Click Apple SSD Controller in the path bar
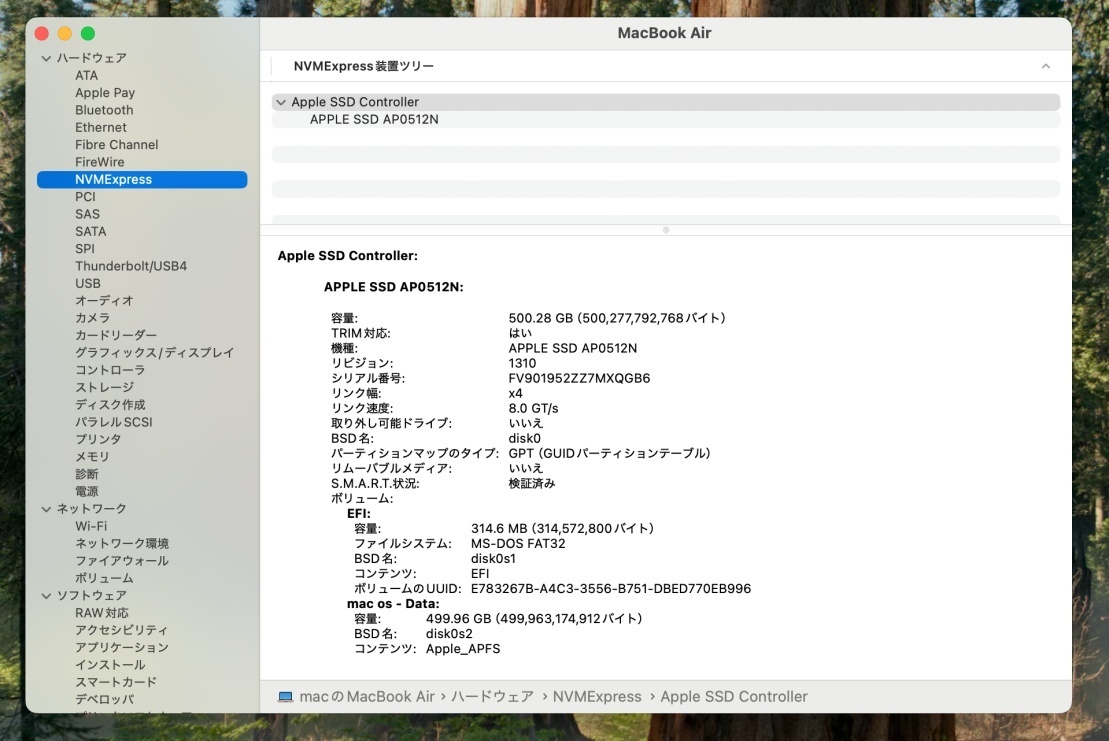 (733, 697)
